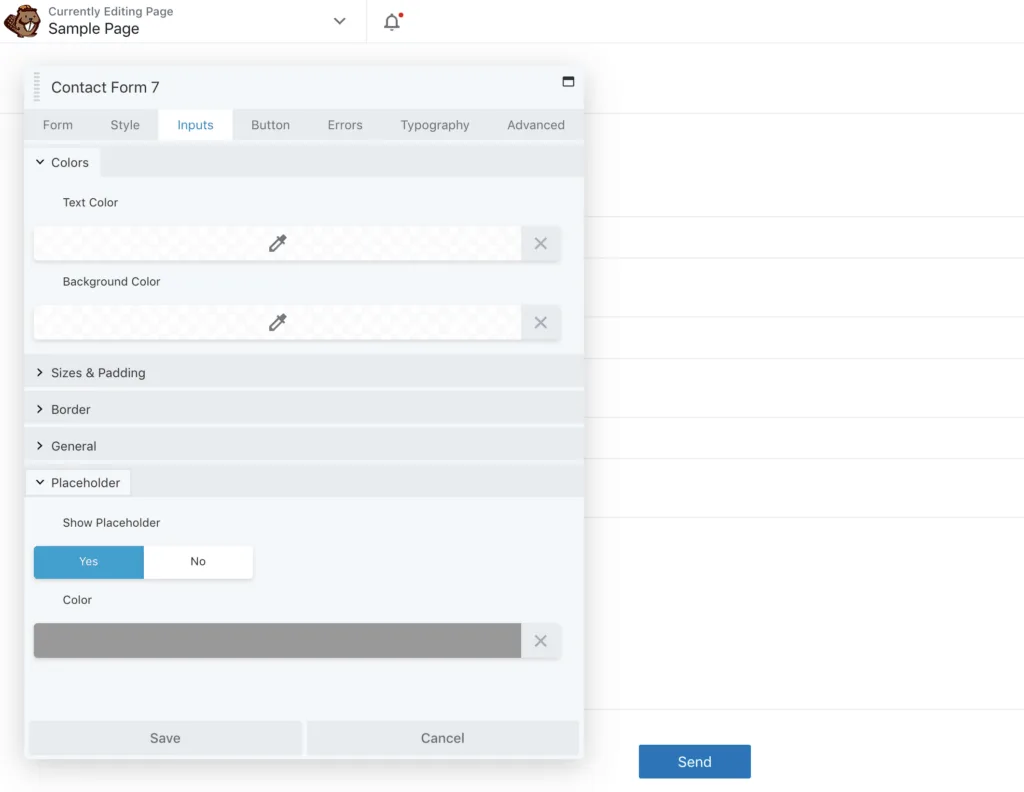Clear the Background Color value
Screen dimensions: 1024x792
[541, 323]
